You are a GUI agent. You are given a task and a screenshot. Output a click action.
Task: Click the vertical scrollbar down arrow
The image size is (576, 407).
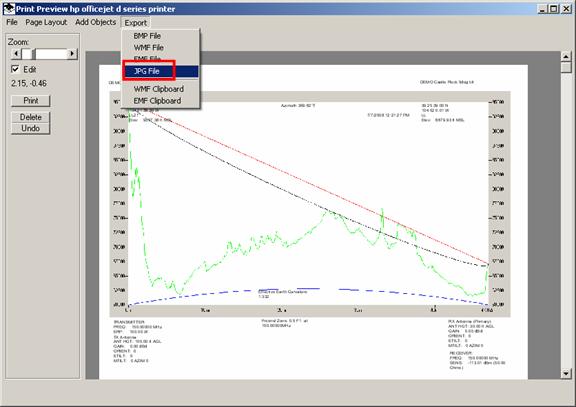coord(566,374)
